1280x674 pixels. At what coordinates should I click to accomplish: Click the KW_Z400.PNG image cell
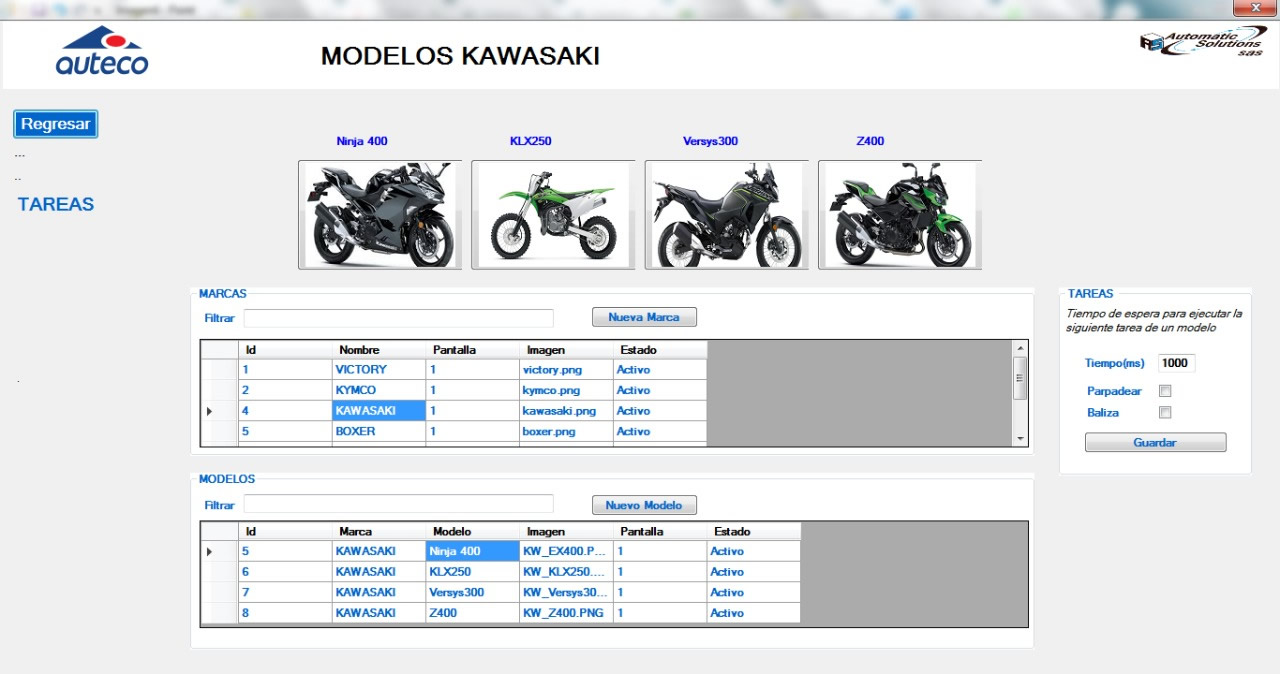point(567,613)
